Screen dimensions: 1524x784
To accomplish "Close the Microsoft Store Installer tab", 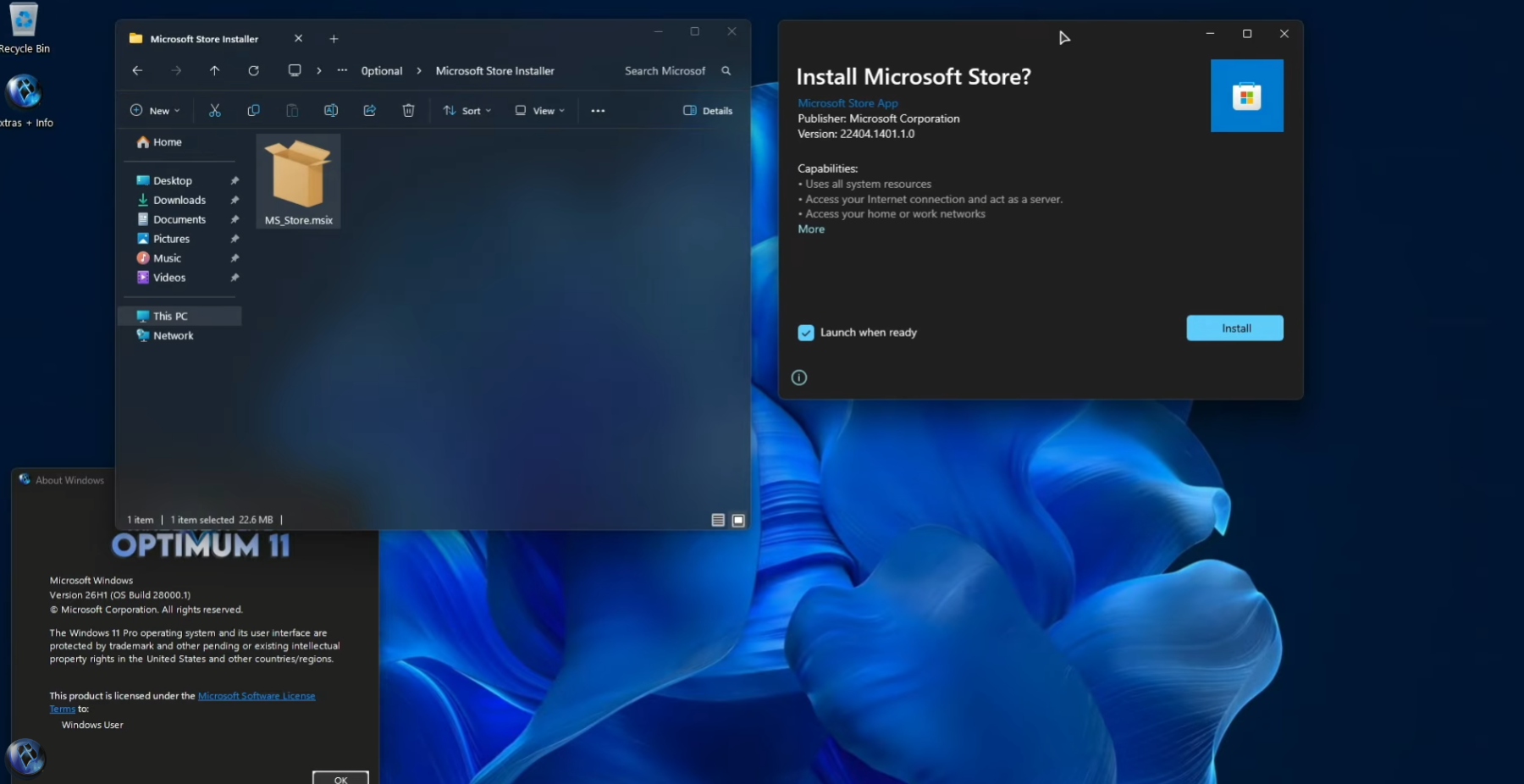I will [298, 39].
